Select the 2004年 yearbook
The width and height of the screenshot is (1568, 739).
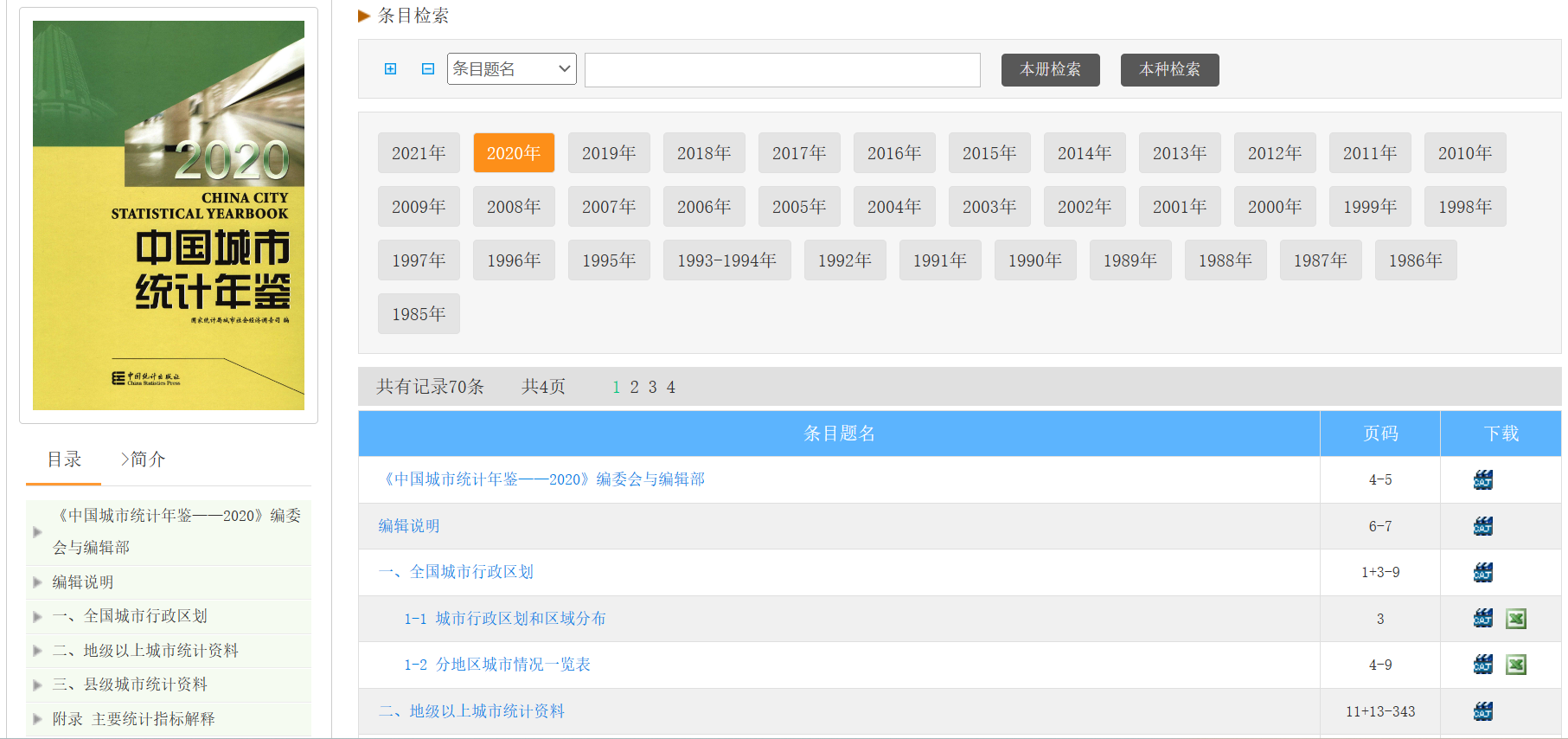(x=894, y=207)
